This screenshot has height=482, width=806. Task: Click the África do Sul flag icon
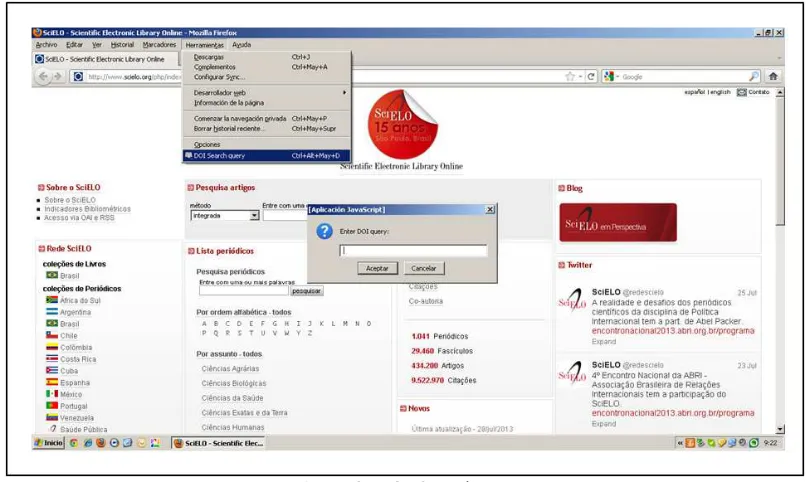pyautogui.click(x=52, y=300)
